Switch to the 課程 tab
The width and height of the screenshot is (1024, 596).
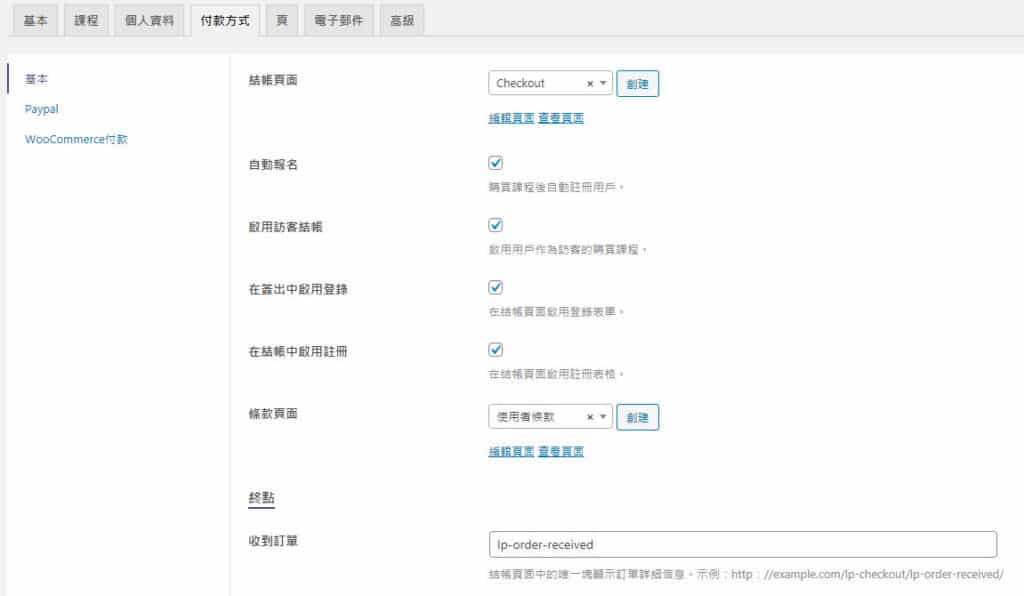pyautogui.click(x=87, y=21)
